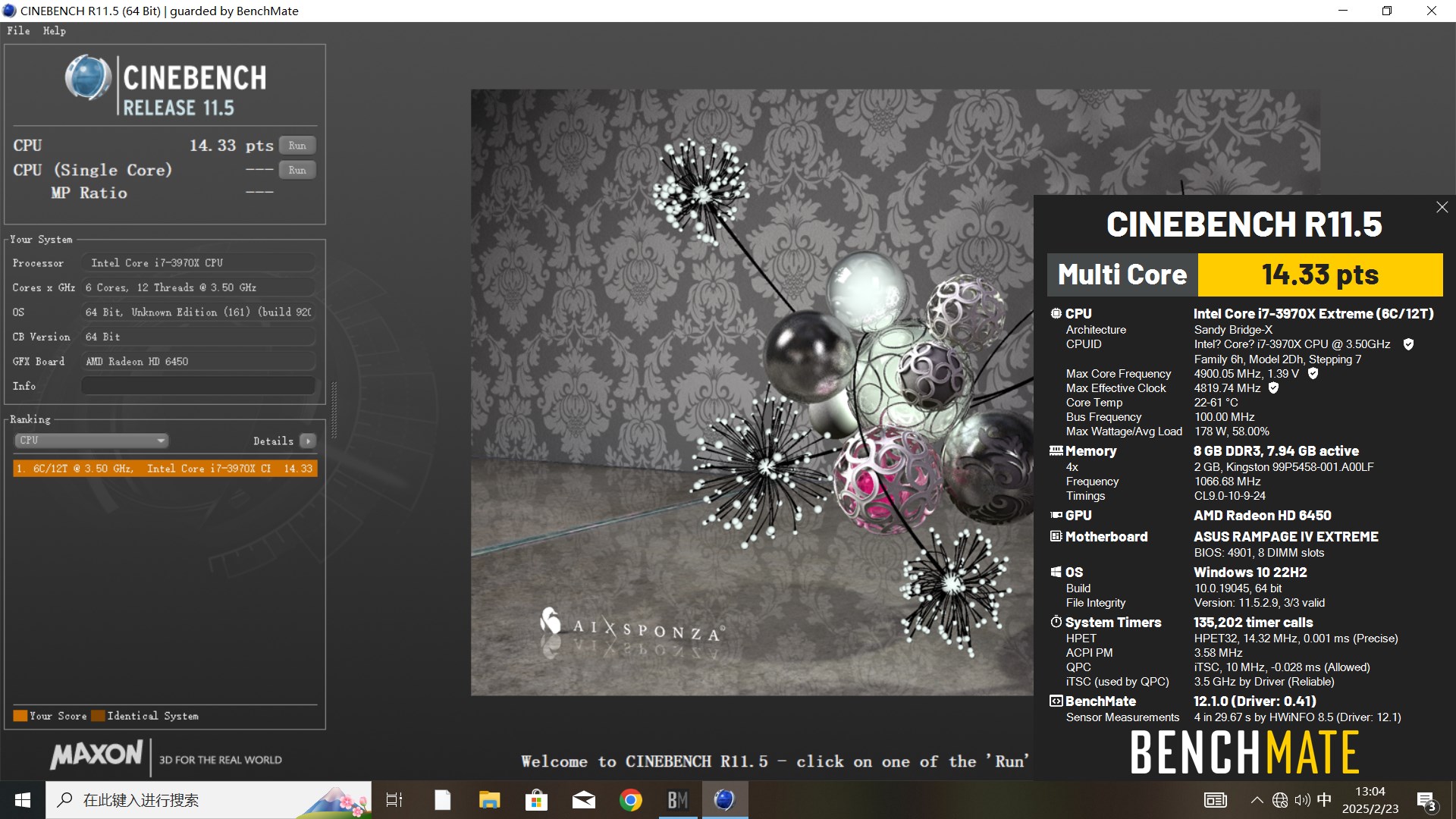Click the Memory icon in BenchMate panel

click(1056, 450)
